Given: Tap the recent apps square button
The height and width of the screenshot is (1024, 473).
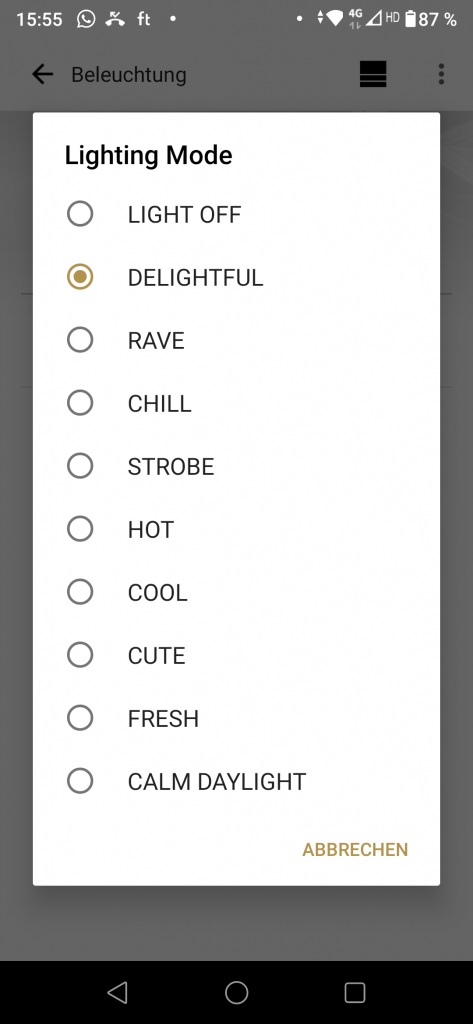Looking at the screenshot, I should click(x=355, y=993).
